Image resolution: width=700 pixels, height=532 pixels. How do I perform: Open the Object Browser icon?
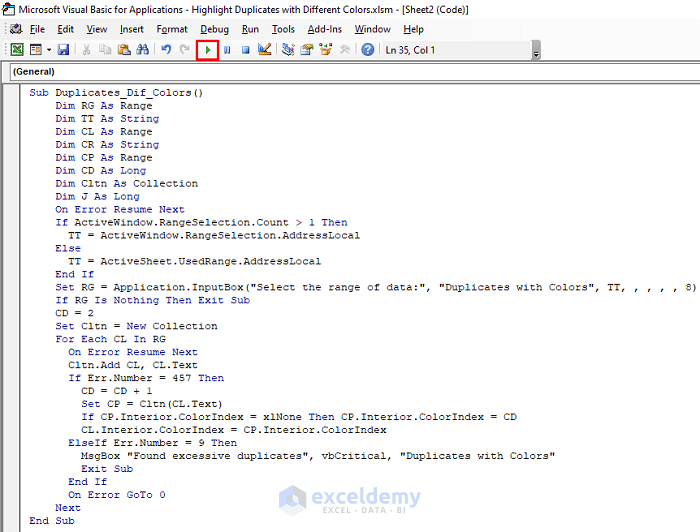[326, 50]
